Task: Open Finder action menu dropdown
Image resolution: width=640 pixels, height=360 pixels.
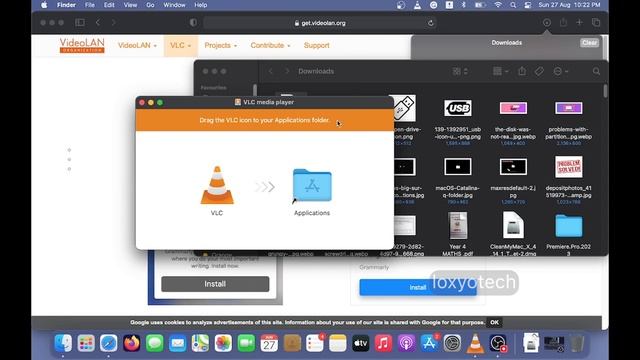Action: click(x=561, y=71)
